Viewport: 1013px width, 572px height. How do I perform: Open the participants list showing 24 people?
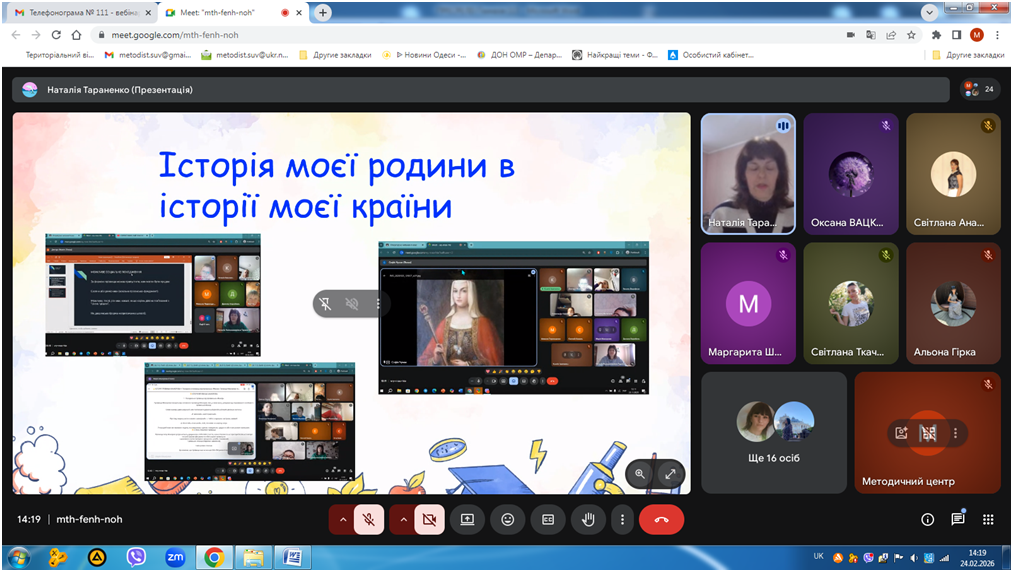coord(979,89)
